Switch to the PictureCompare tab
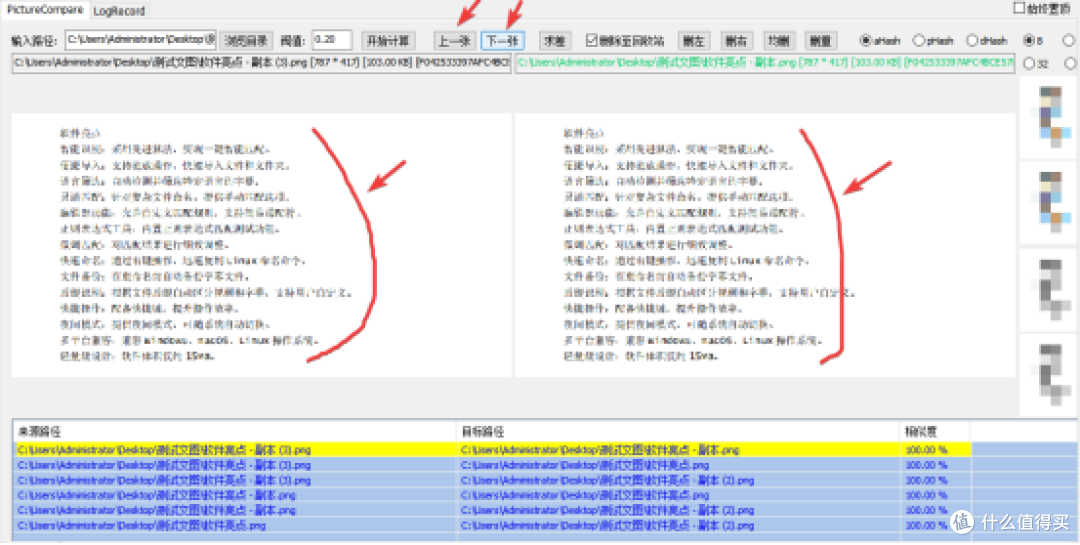Image resolution: width=1080 pixels, height=545 pixels. coord(44,10)
